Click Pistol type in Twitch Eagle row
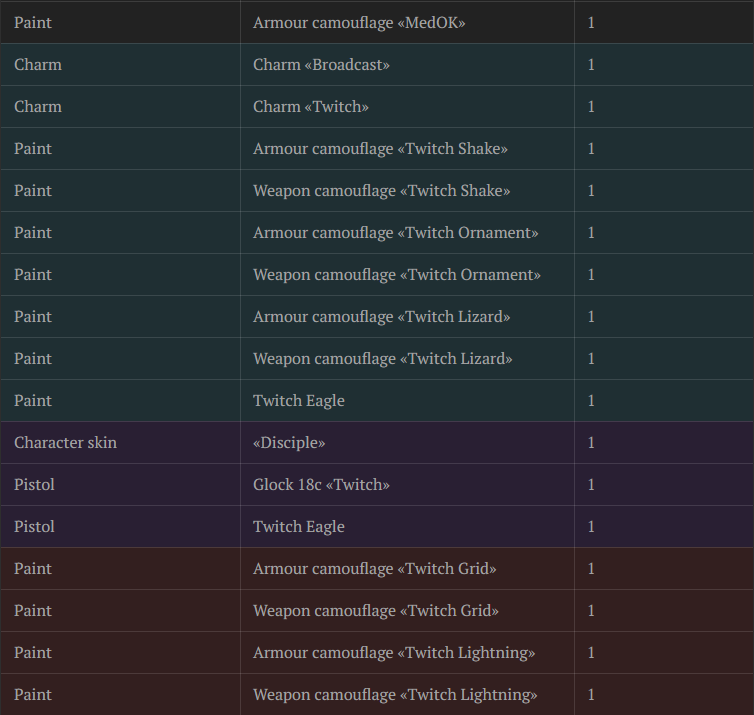The height and width of the screenshot is (715, 754). point(34,527)
